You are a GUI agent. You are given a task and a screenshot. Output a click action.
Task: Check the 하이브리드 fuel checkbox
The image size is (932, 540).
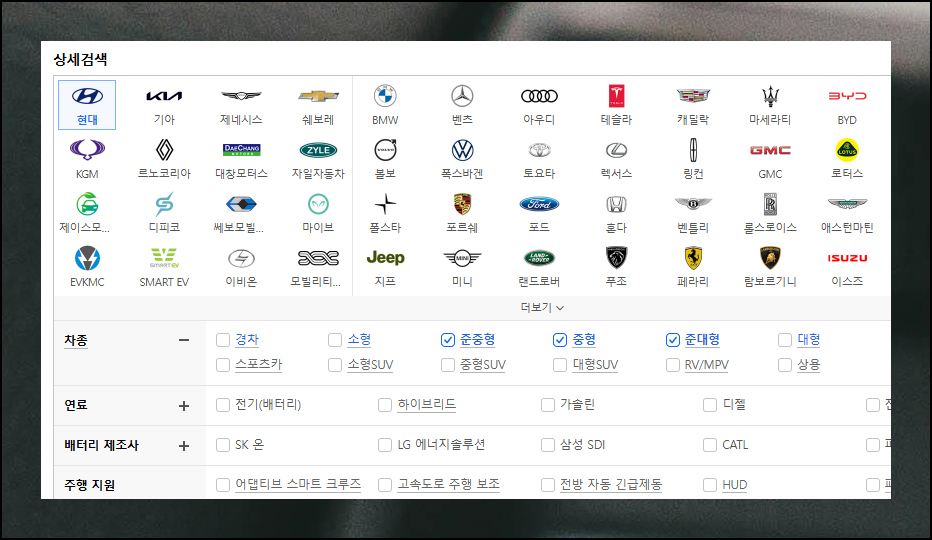pyautogui.click(x=385, y=405)
